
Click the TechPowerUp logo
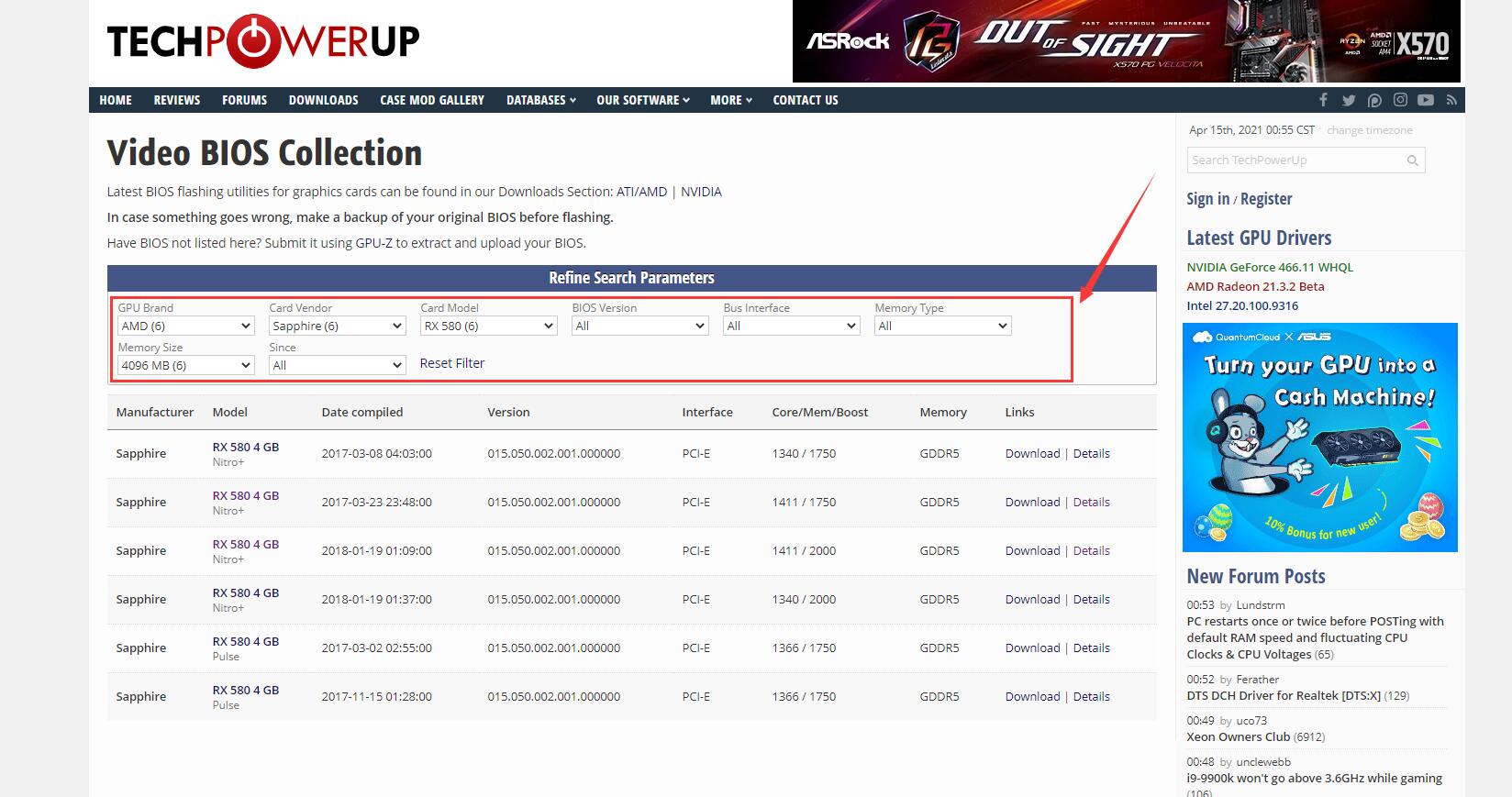tap(263, 41)
